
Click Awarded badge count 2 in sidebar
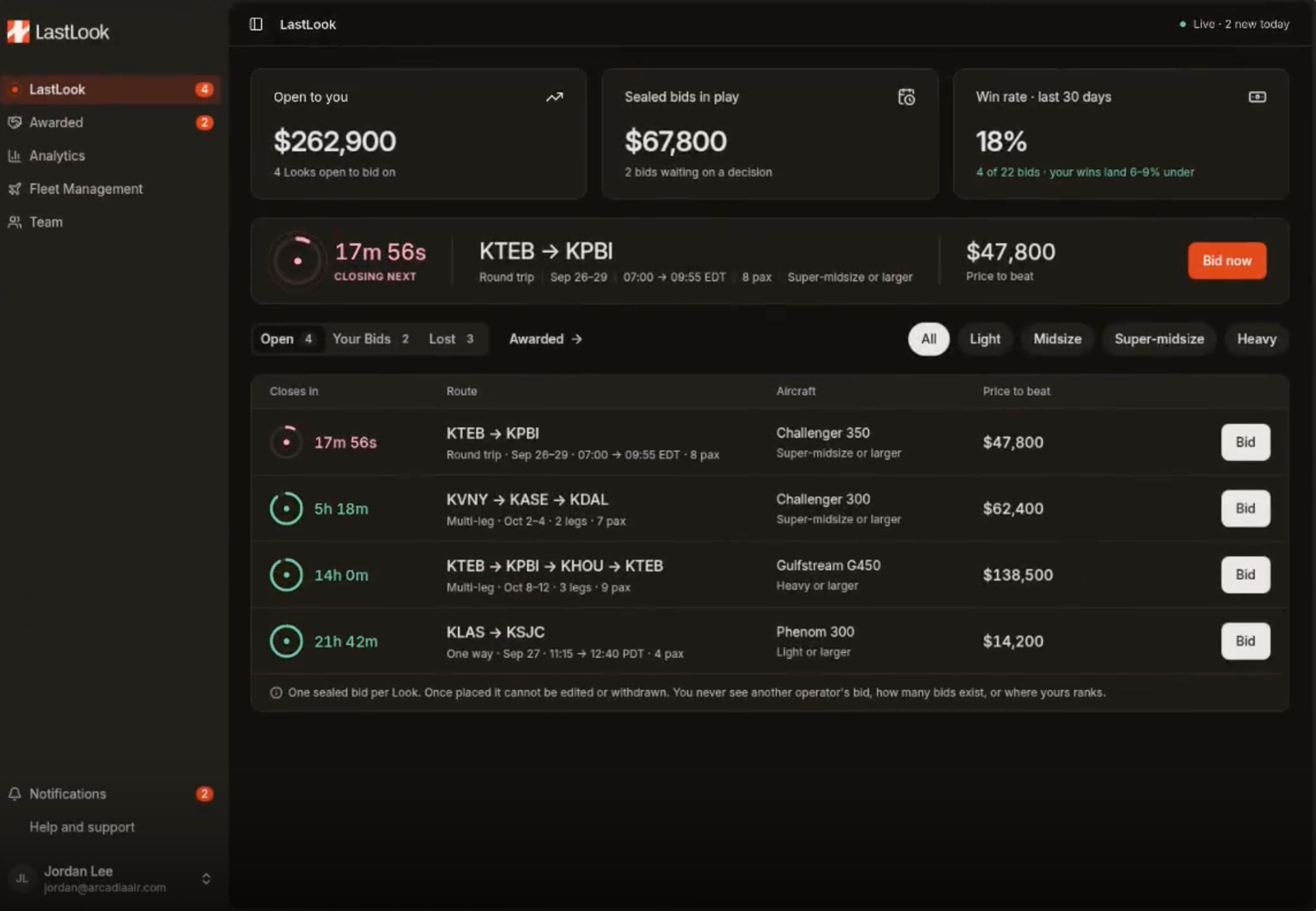(204, 122)
